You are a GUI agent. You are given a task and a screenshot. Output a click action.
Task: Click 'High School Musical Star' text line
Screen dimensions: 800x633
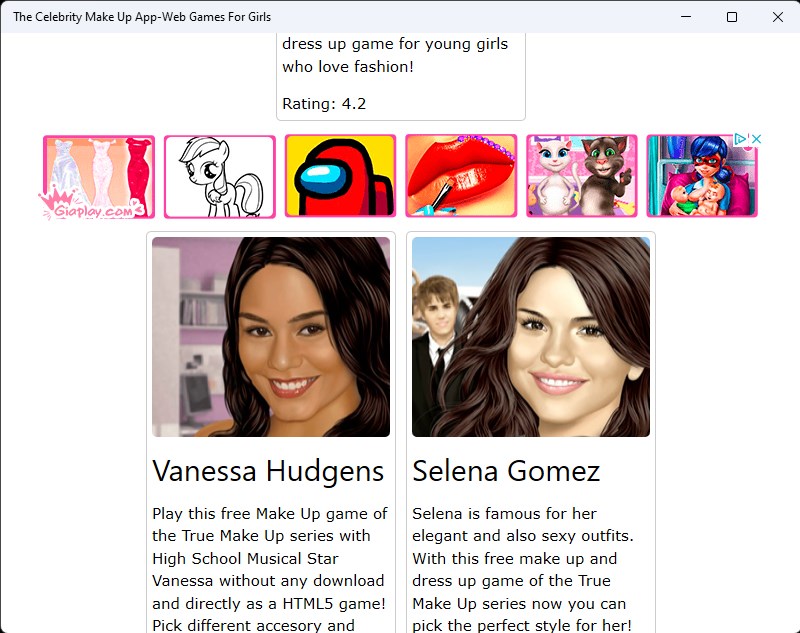[x=245, y=559]
